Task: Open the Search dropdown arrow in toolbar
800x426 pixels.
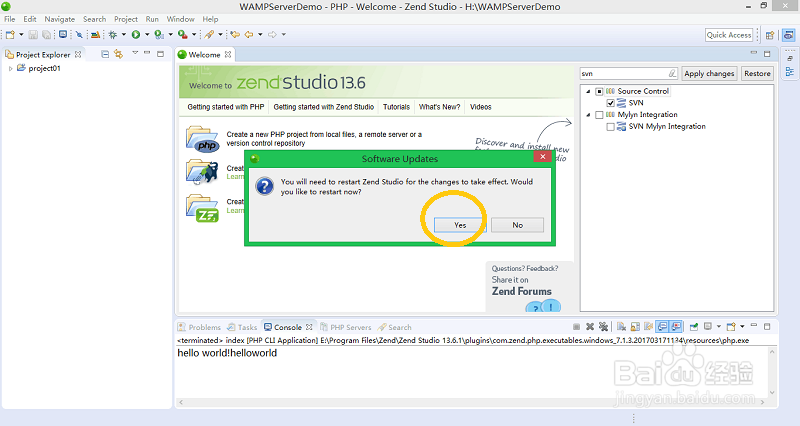Action: 220,35
